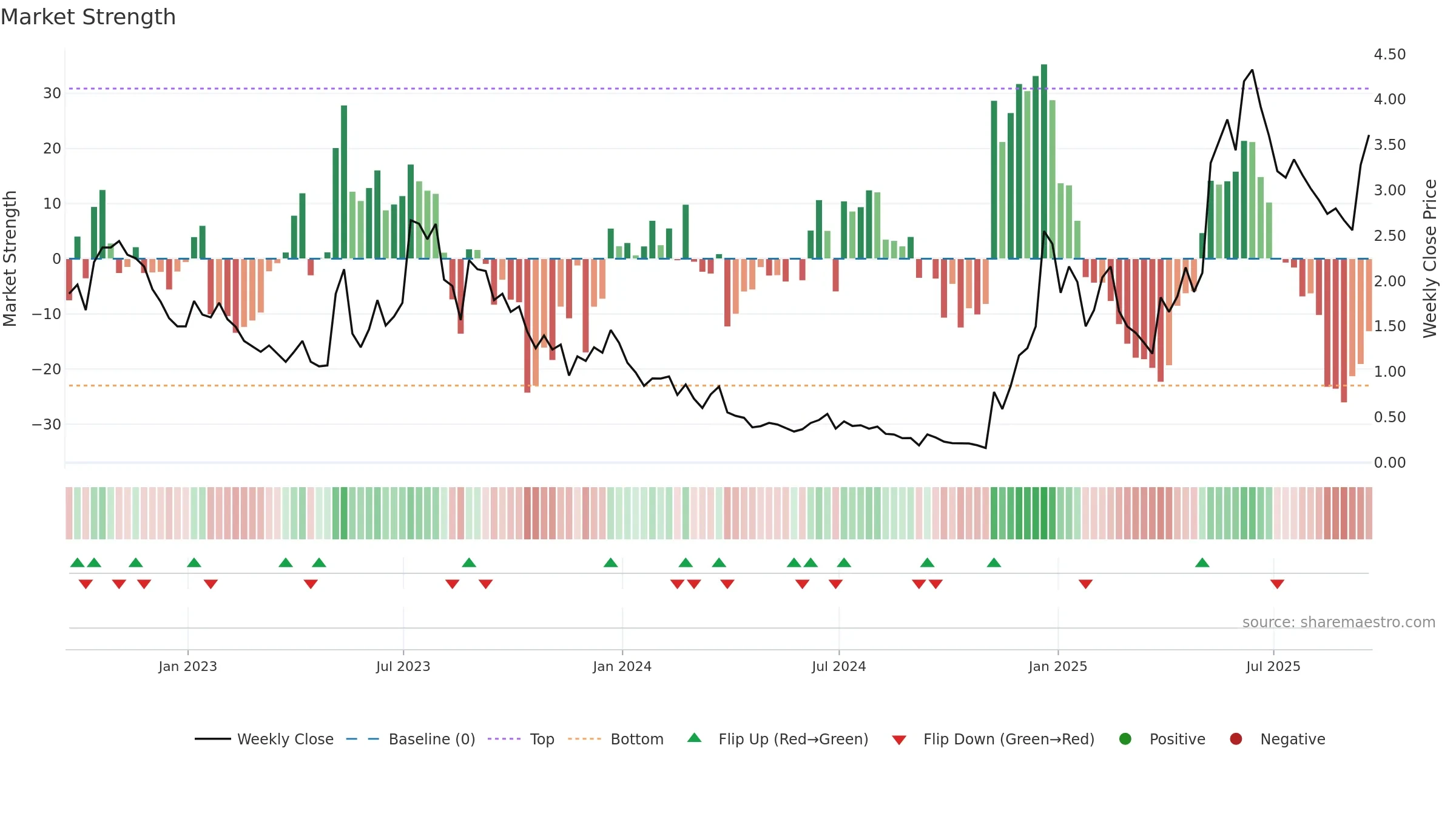The width and height of the screenshot is (1456, 819).
Task: Click the flip down marker just after Jan 2025
Action: 1085,584
